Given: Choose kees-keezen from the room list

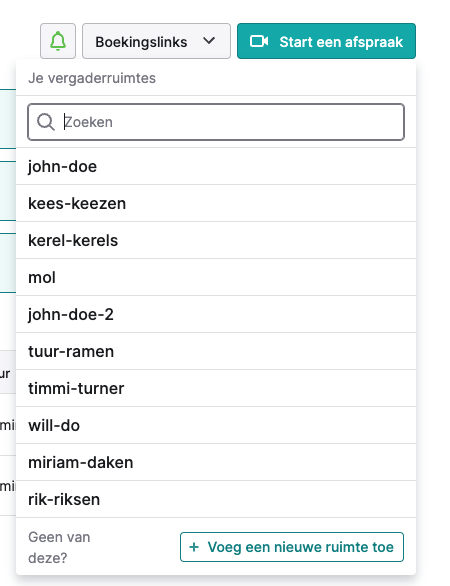Looking at the screenshot, I should 216,203.
